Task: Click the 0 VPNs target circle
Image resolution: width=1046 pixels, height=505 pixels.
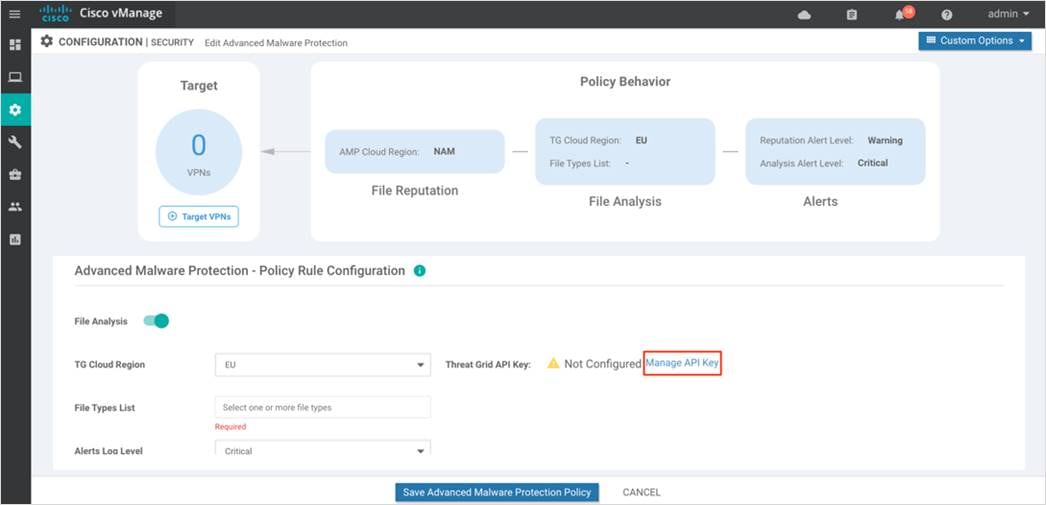Action: [x=199, y=152]
